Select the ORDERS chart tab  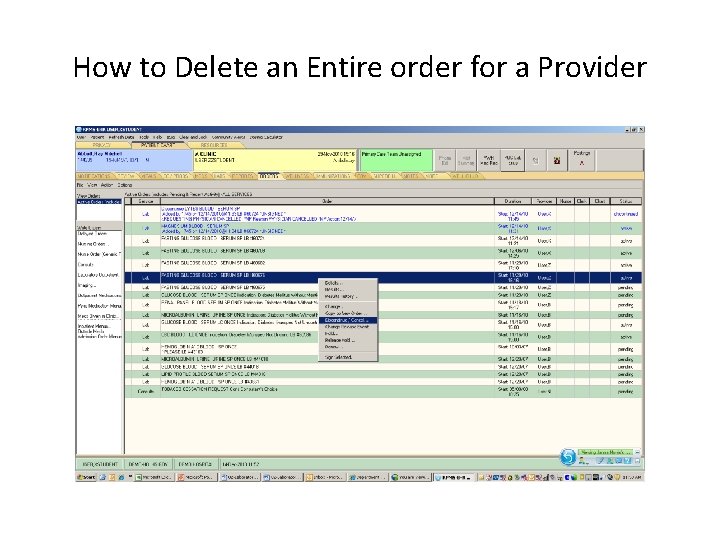click(269, 176)
